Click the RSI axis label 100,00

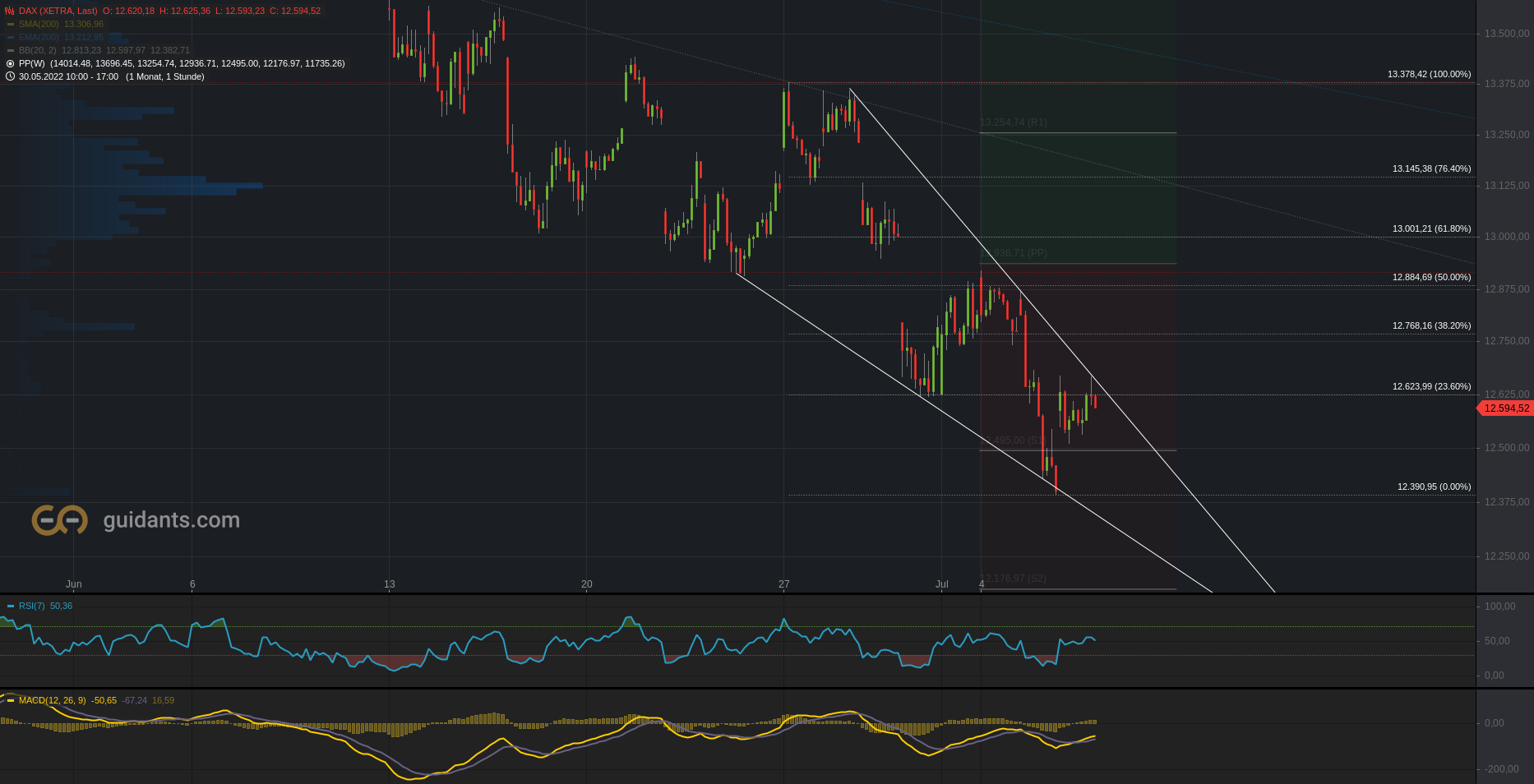tap(1500, 606)
